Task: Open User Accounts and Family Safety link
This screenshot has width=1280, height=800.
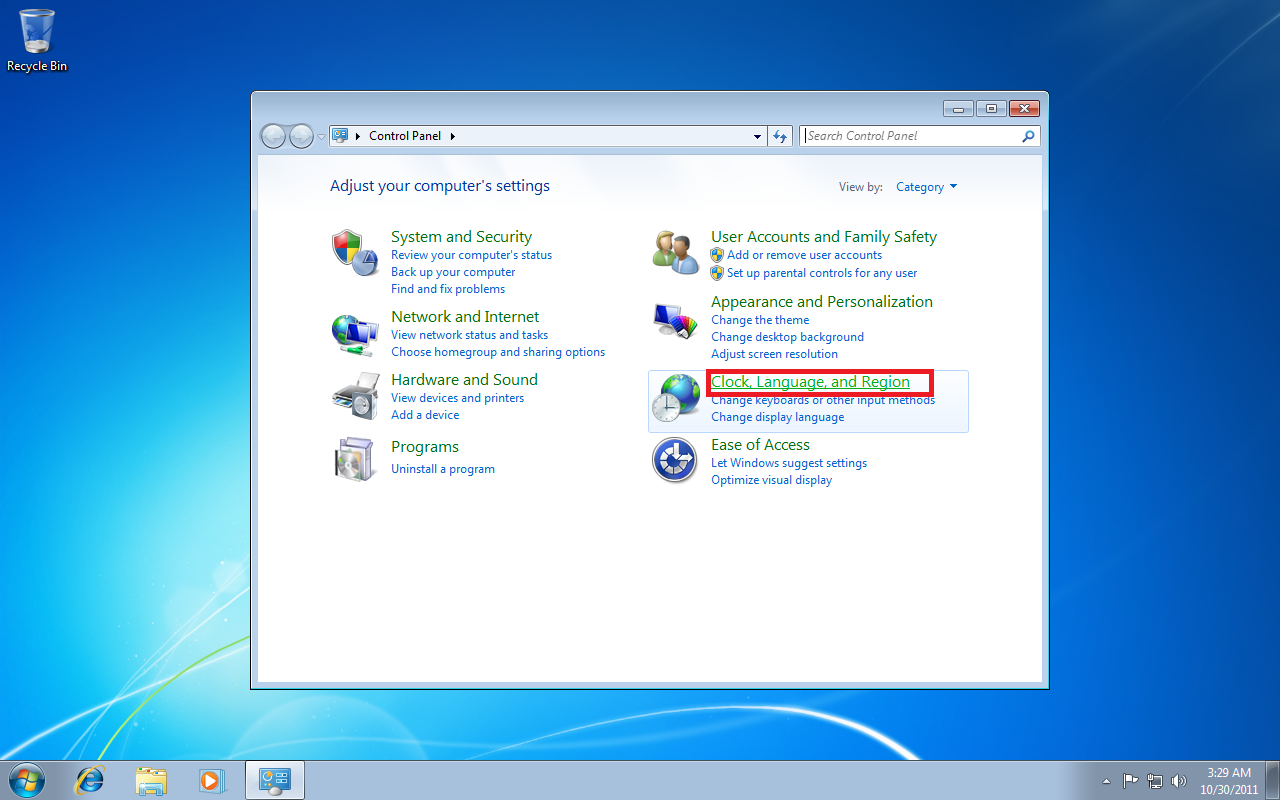Action: [824, 237]
